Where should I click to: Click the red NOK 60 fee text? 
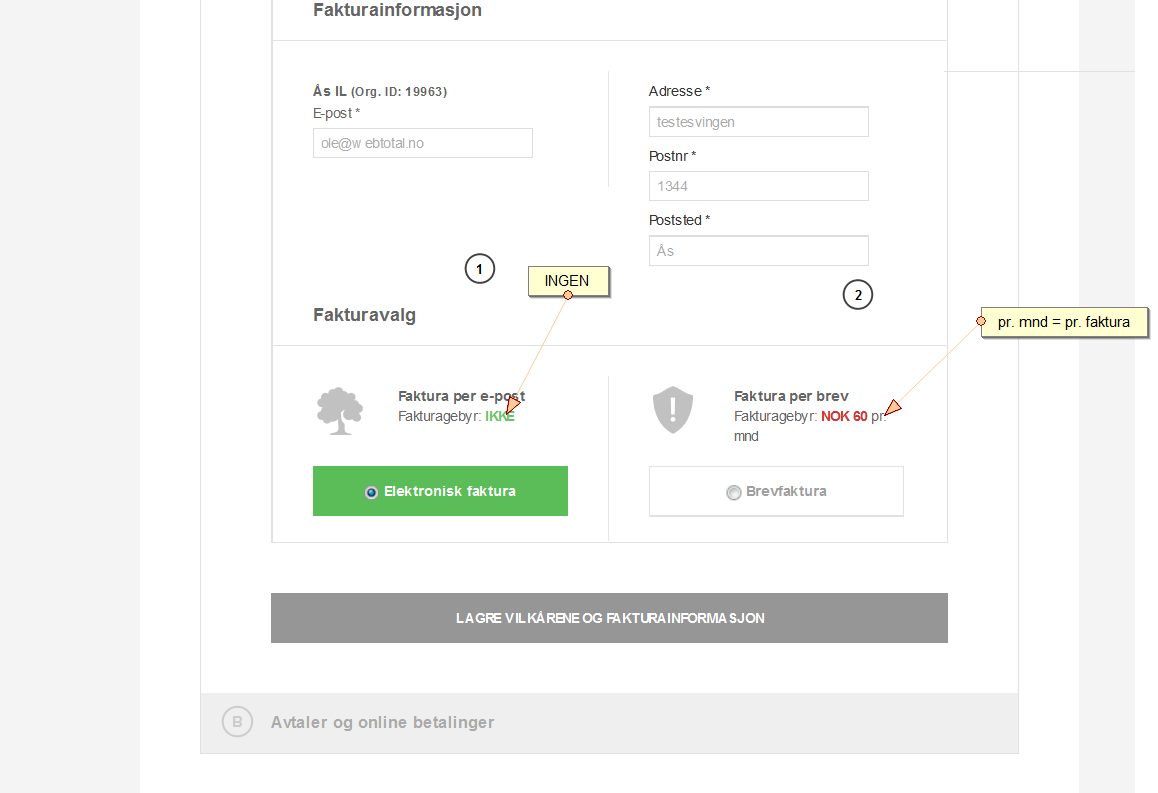point(844,416)
